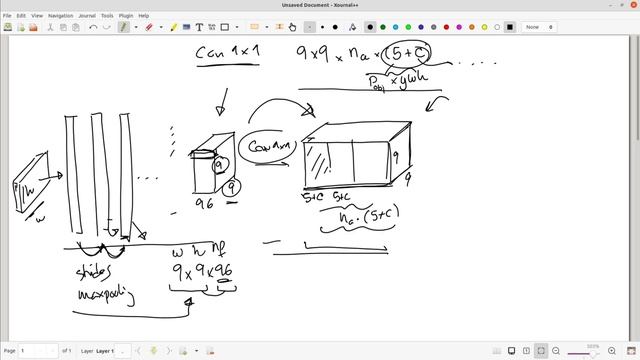Set zoom to 100 percent
This screenshot has height=360, width=640.
526,351
